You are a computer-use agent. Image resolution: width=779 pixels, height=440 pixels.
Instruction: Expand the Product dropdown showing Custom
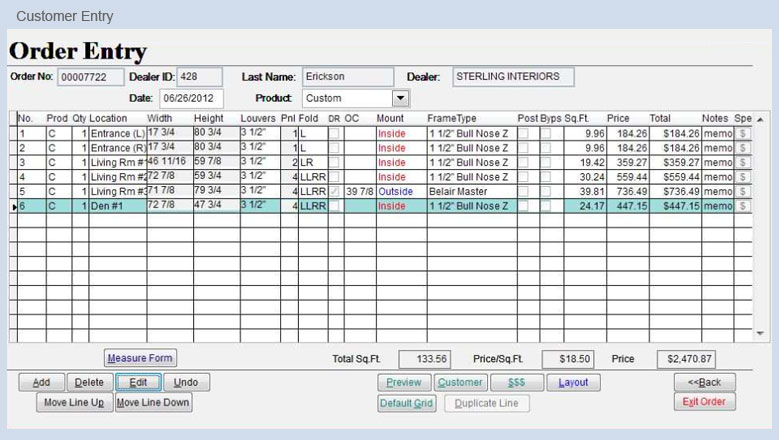coord(401,98)
